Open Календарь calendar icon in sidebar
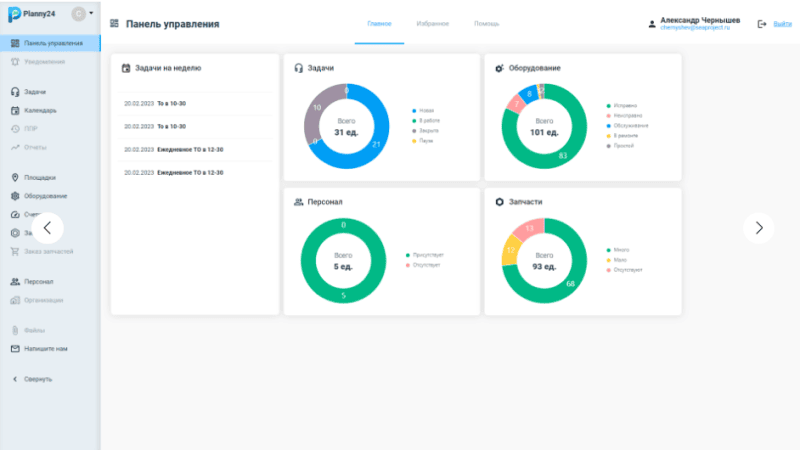 (15, 110)
